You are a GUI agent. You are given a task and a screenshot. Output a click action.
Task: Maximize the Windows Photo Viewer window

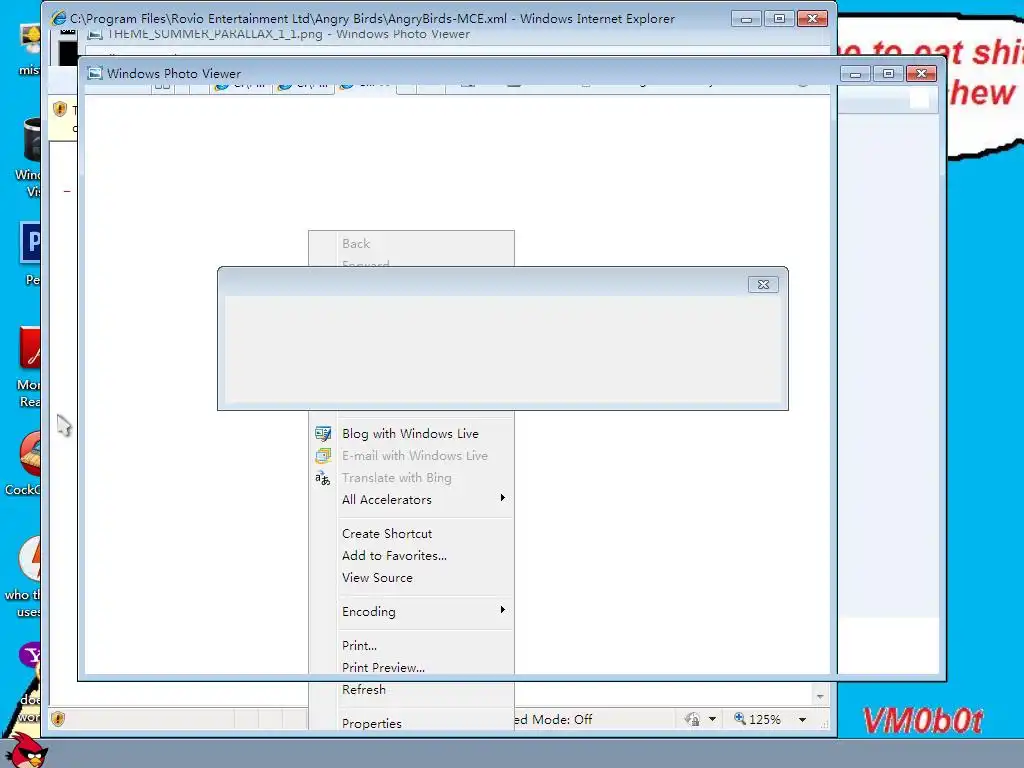coord(888,73)
